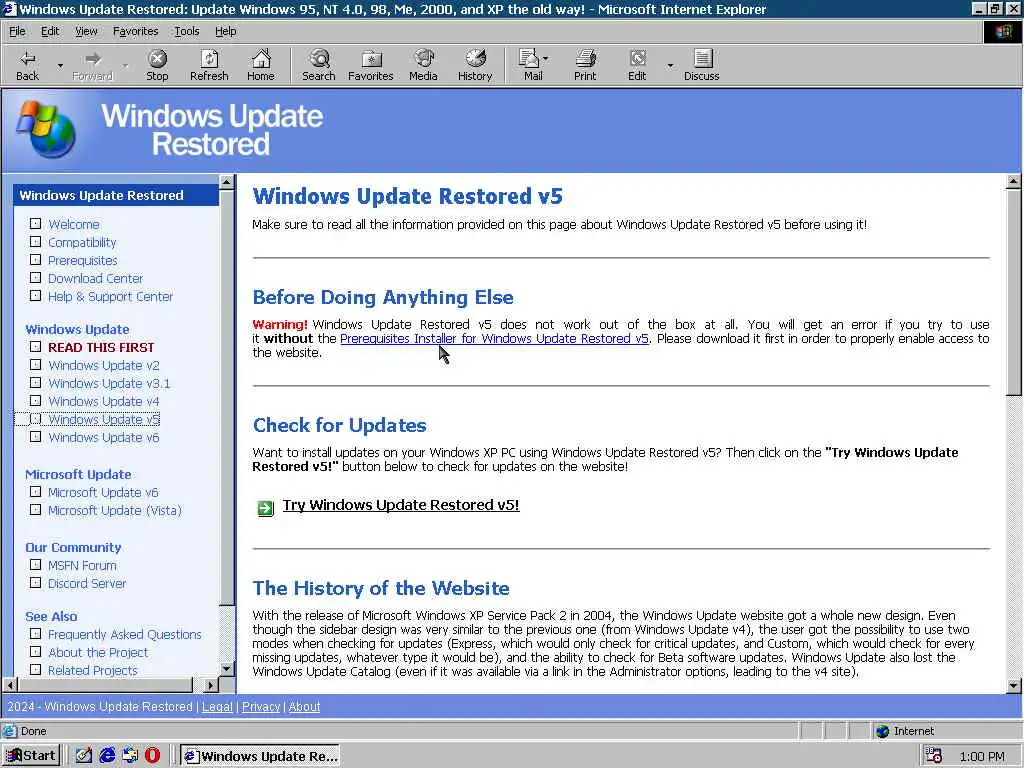The image size is (1024, 768).
Task: Click the box bullet beside Welcome
Action: tap(35, 223)
